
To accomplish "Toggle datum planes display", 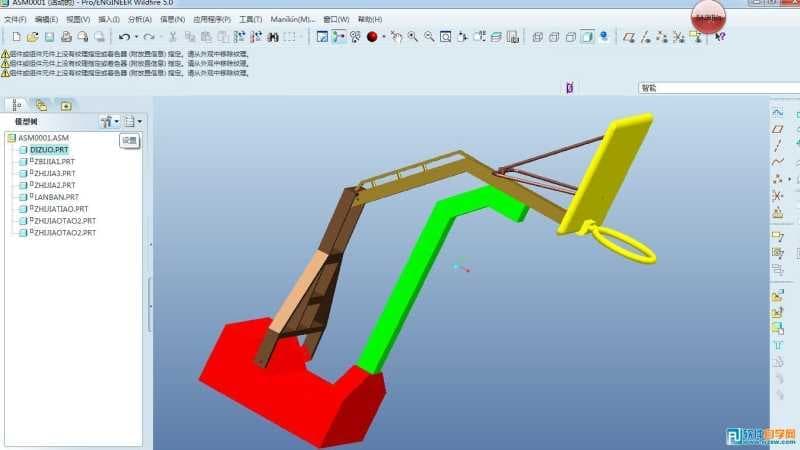I will point(629,37).
